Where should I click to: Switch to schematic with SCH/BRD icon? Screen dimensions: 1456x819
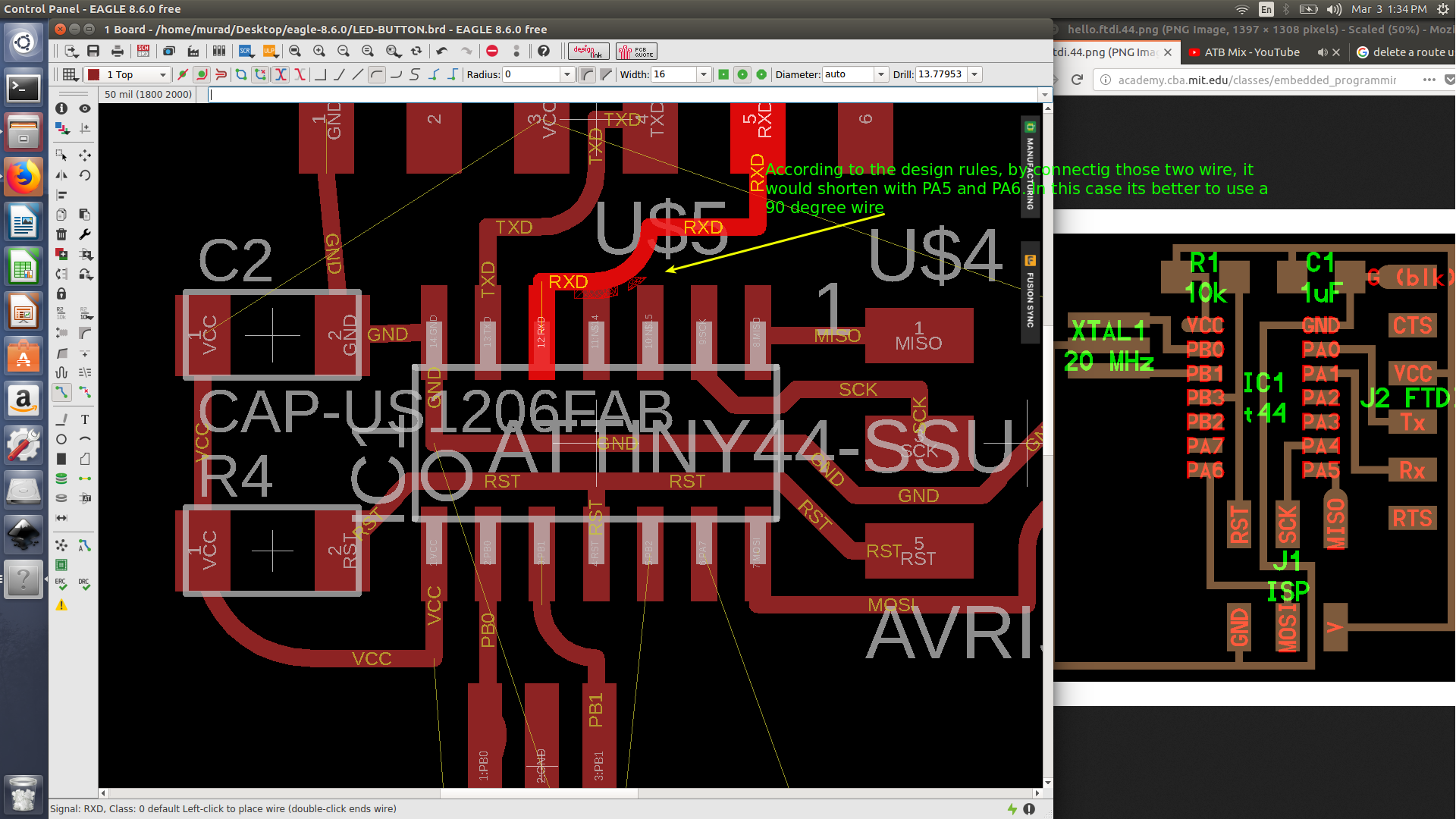[x=143, y=51]
